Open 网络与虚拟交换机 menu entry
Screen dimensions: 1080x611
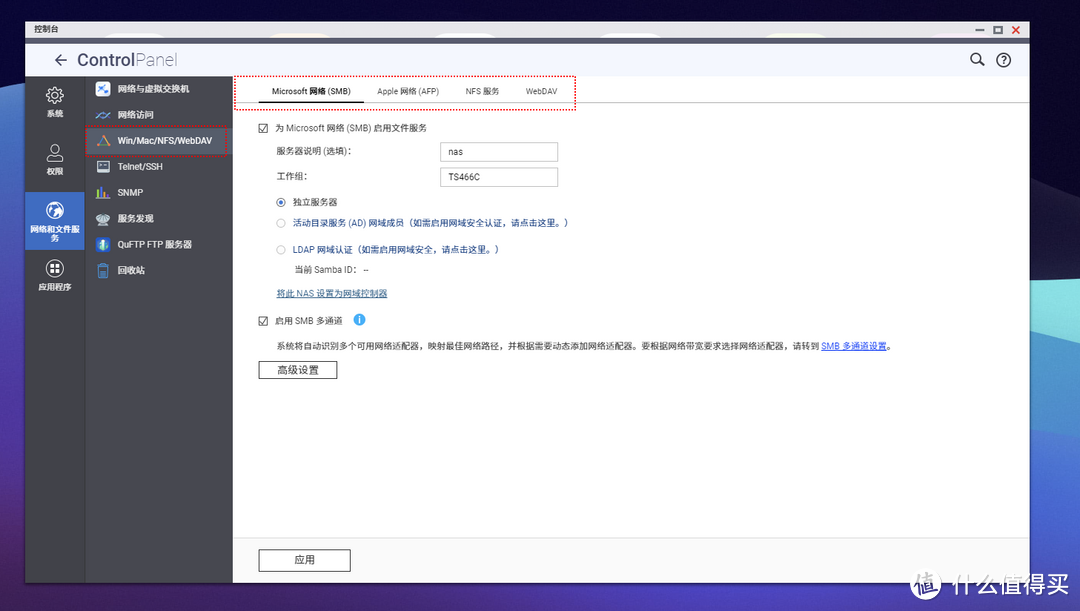[159, 89]
